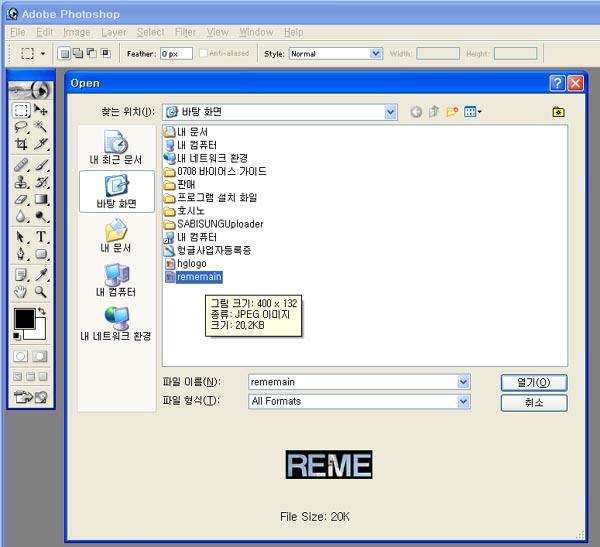
Task: Choose New Selection mode in options bar
Action: click(65, 53)
